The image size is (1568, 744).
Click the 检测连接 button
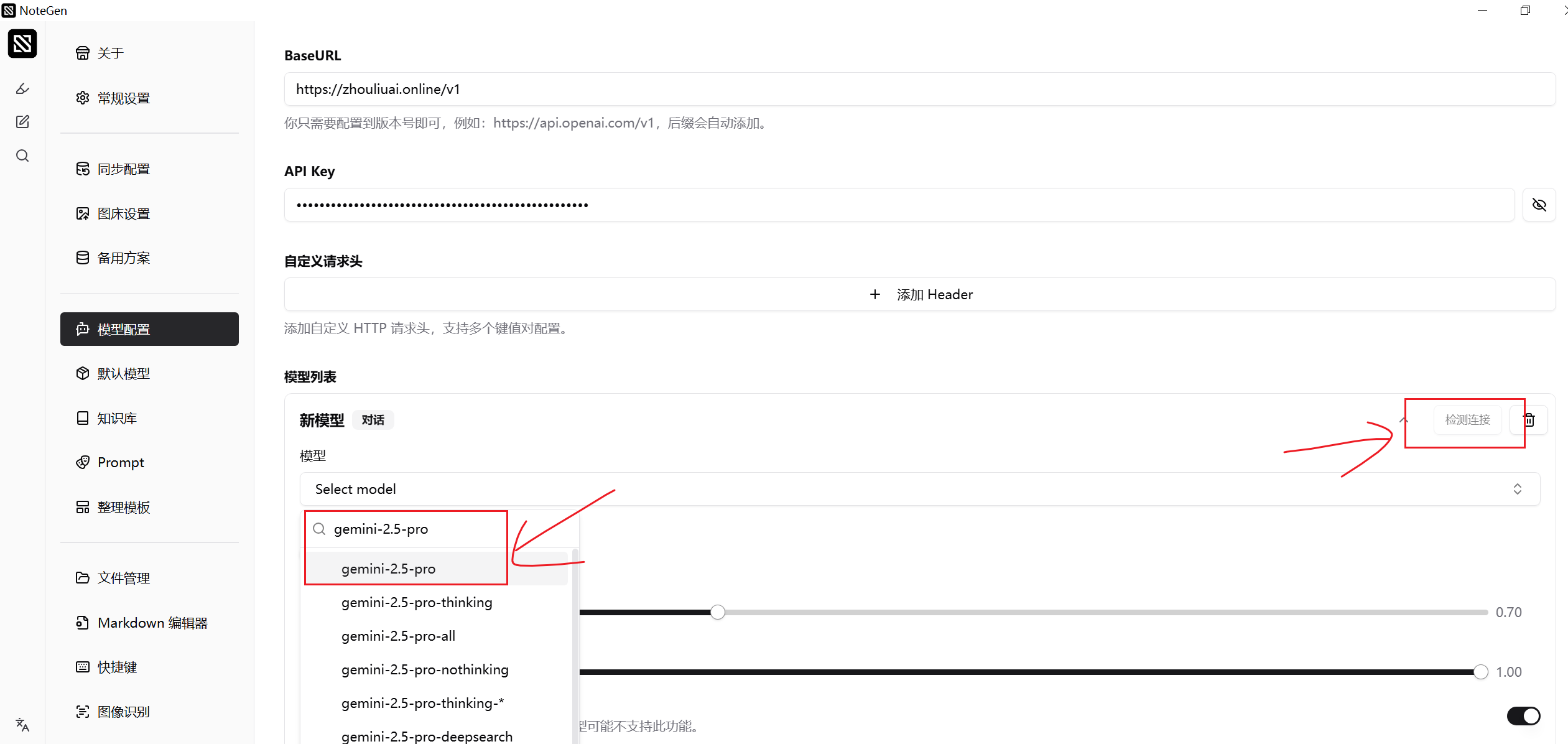(1467, 420)
